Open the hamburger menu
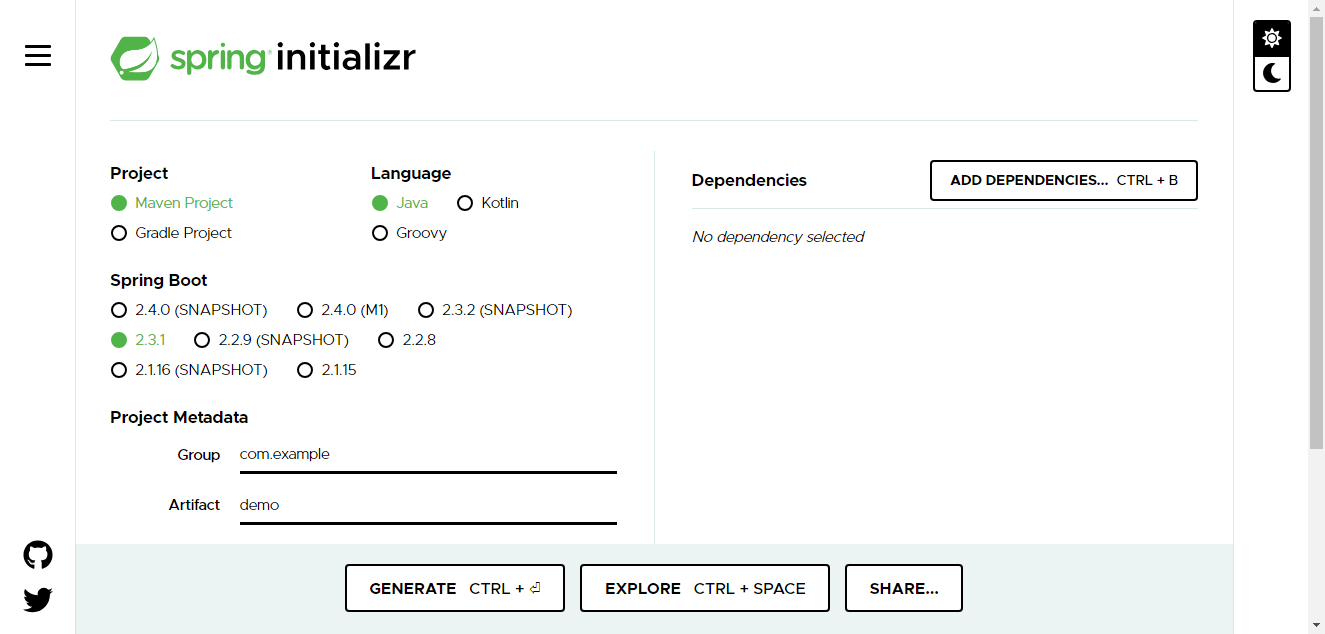Image resolution: width=1325 pixels, height=634 pixels. point(37,56)
